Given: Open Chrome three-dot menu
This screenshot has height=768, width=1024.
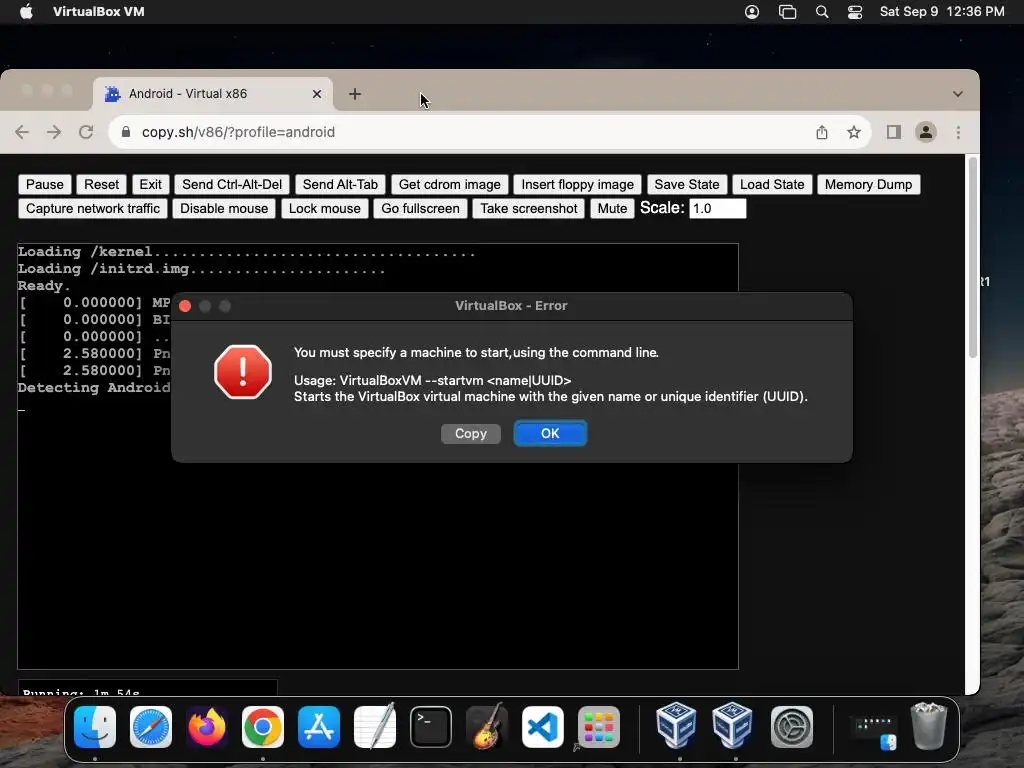Looking at the screenshot, I should 958,133.
